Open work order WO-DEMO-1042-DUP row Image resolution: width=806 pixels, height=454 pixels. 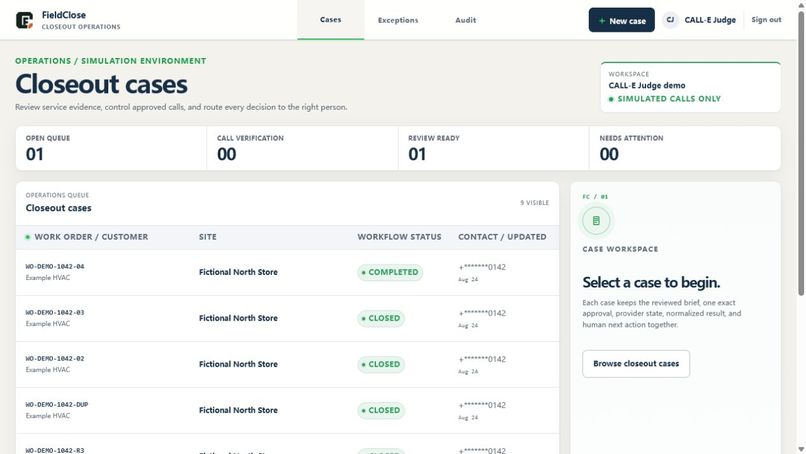pyautogui.click(x=287, y=410)
